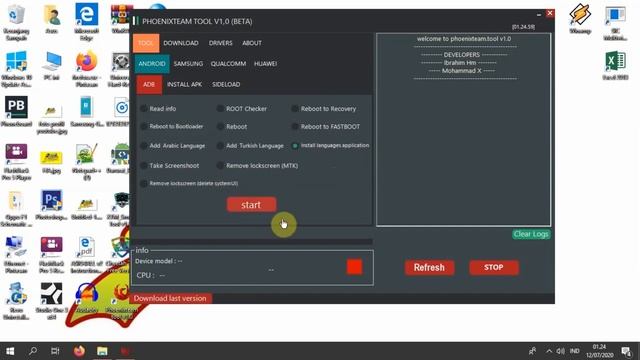Select Add Turkish Language option
The height and width of the screenshot is (360, 640).
(250, 146)
